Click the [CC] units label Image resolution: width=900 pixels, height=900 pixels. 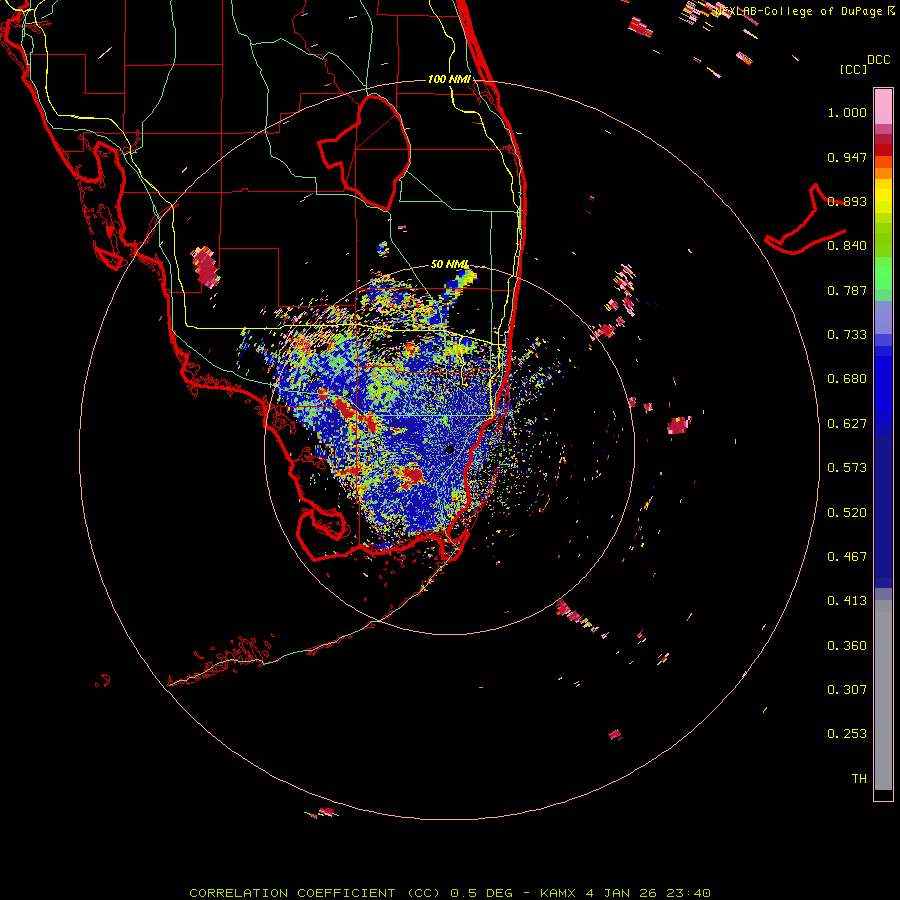853,69
